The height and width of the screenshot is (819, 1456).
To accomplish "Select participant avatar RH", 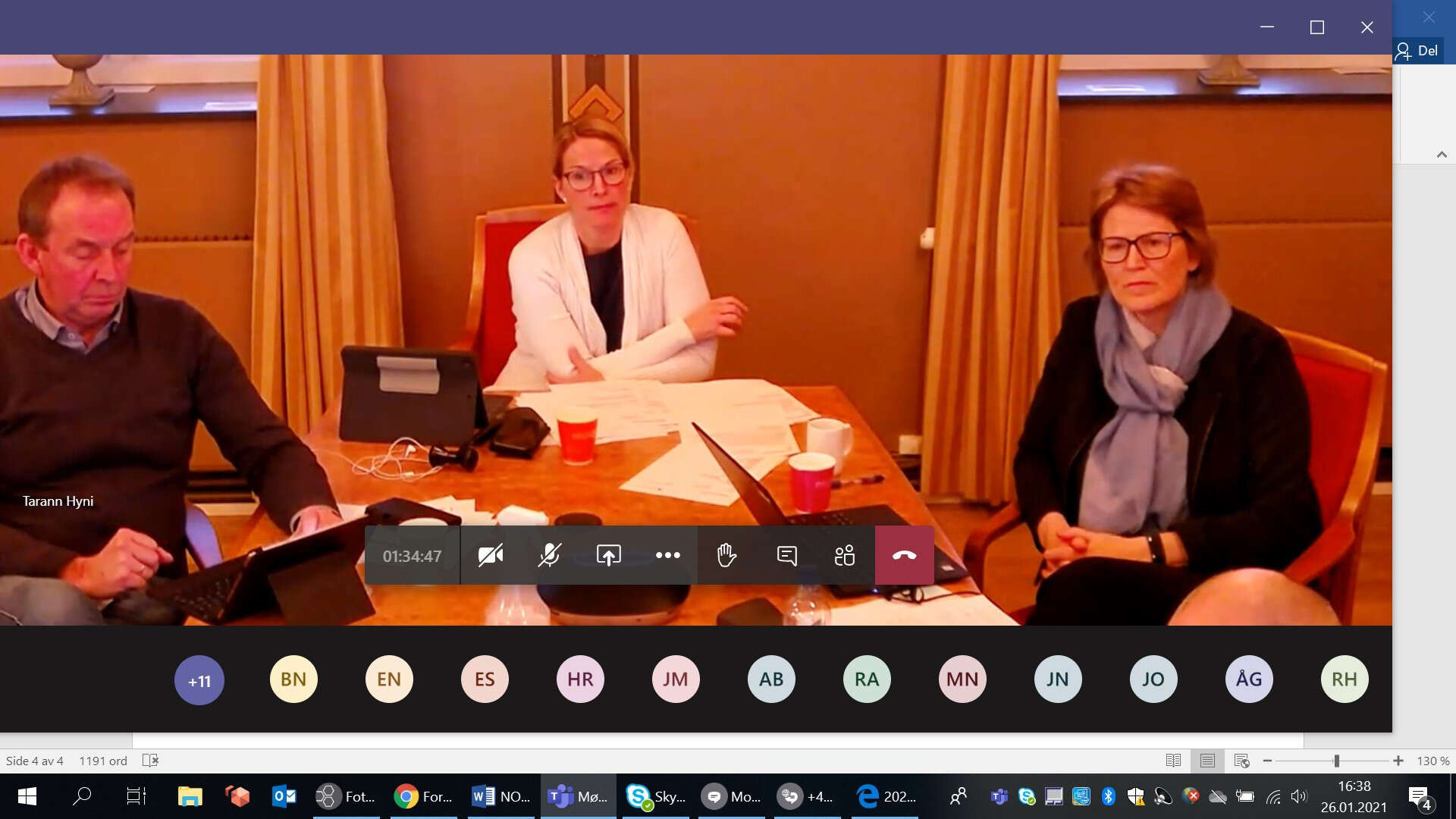I will 1344,679.
